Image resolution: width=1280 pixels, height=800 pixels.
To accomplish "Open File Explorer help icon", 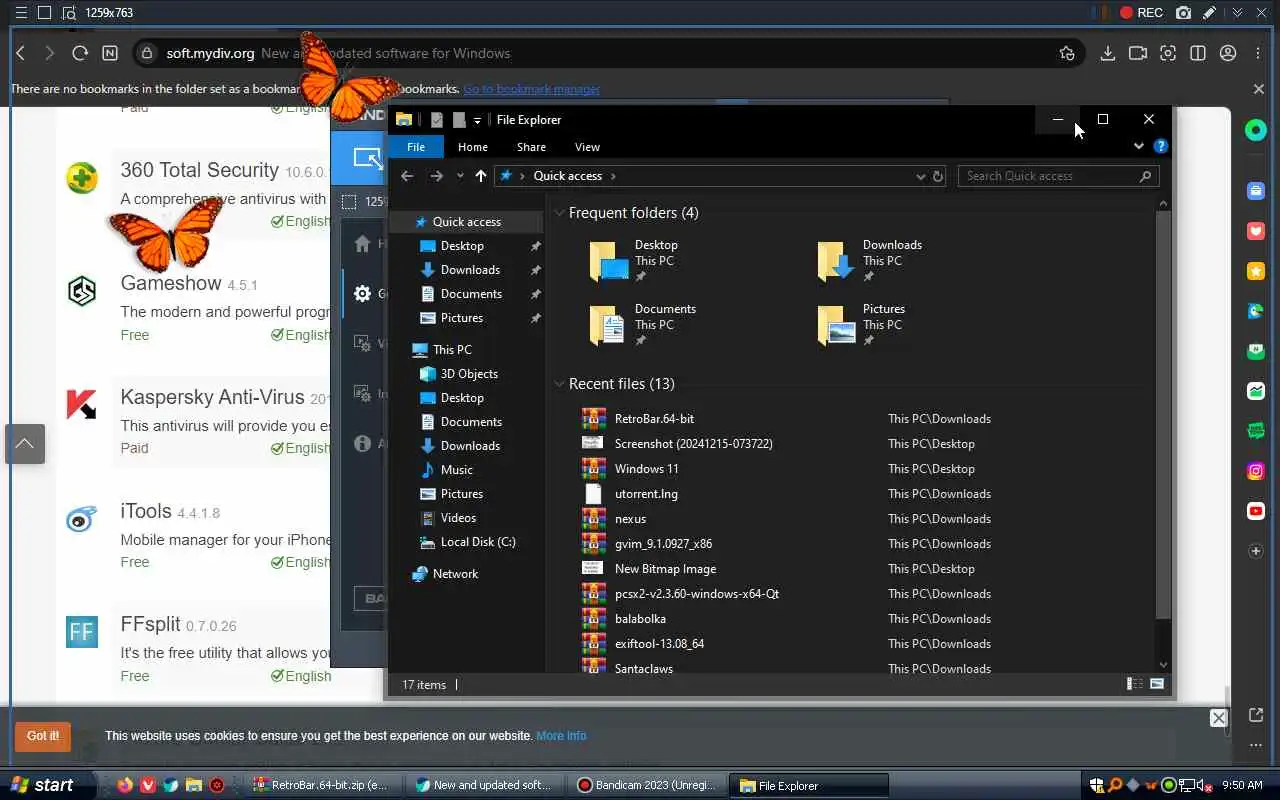I will point(1160,146).
